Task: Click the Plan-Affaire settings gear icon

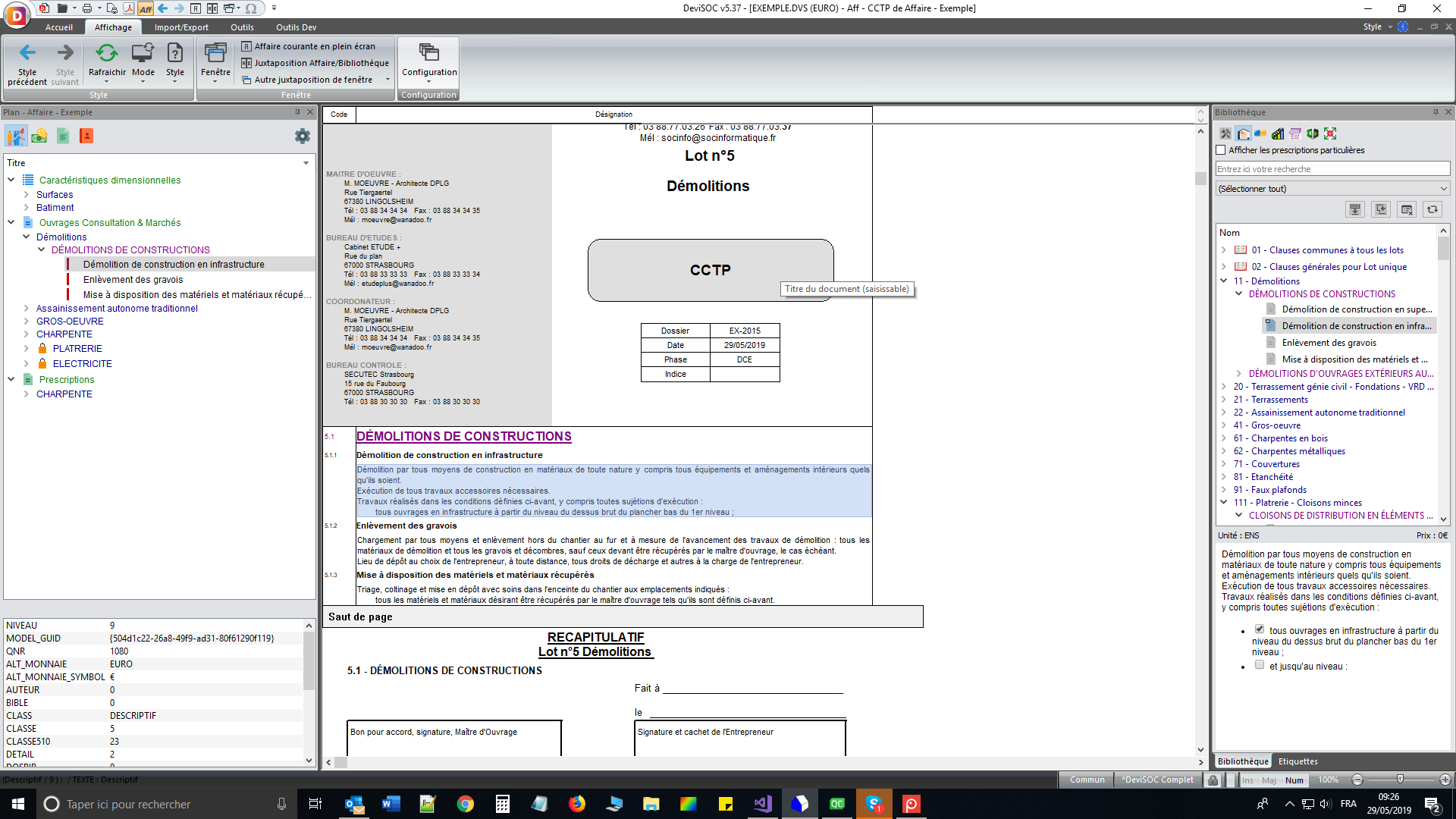Action: (x=303, y=135)
